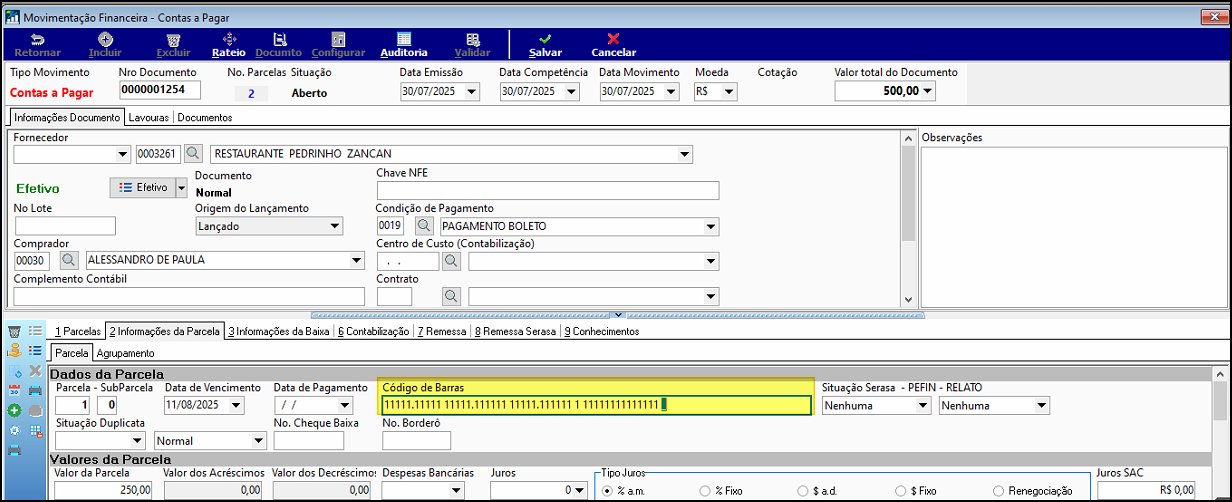Open the Auditoria toolbar icon
Image resolution: width=1232 pixels, height=502 pixels.
404,39
